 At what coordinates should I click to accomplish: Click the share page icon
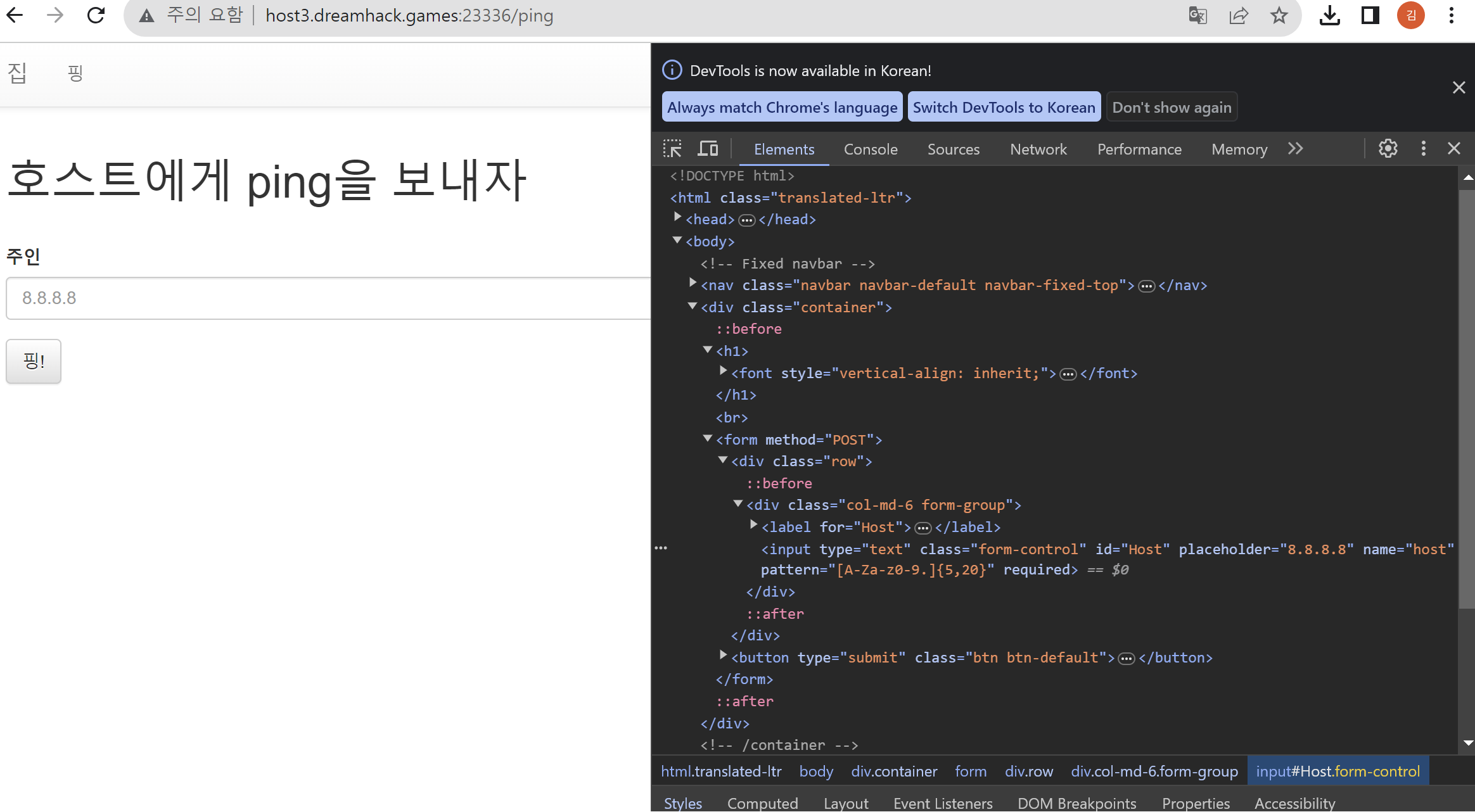click(x=1238, y=15)
